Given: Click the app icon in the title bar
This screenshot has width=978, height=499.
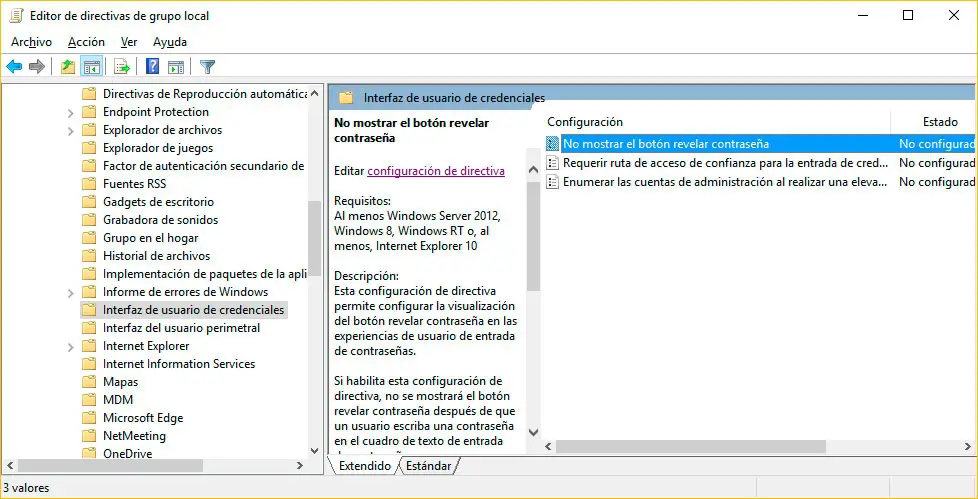Looking at the screenshot, I should tap(16, 16).
